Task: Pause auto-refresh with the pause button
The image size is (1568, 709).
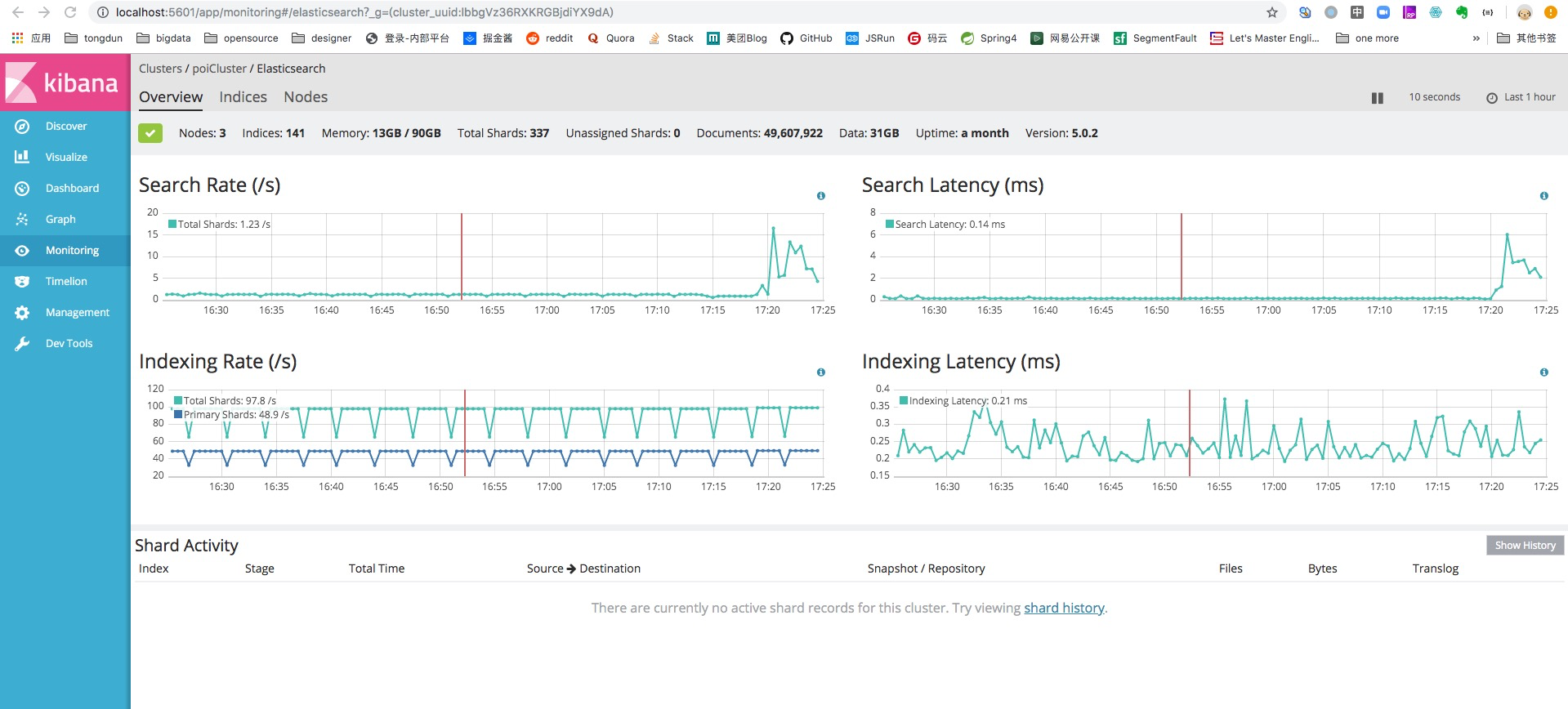Action: tap(1378, 98)
